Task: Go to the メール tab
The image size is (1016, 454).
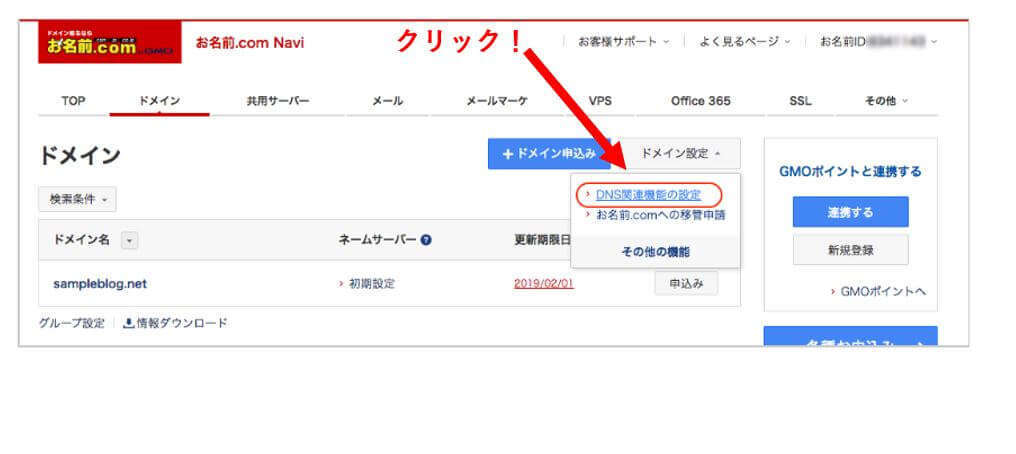Action: [x=387, y=101]
